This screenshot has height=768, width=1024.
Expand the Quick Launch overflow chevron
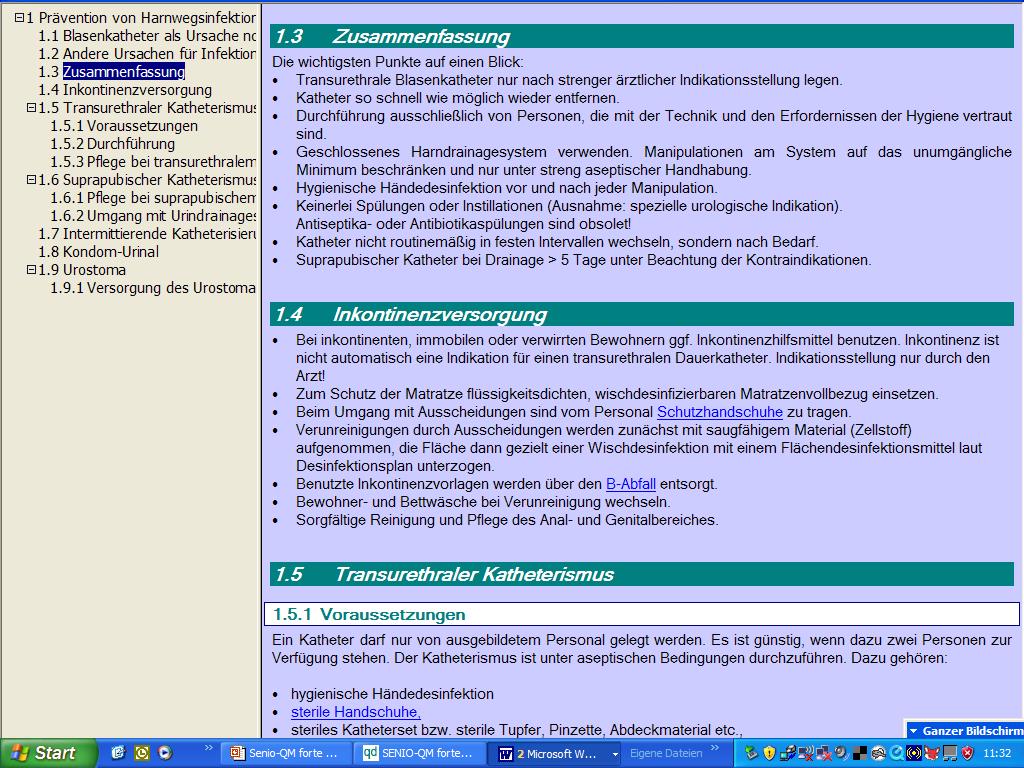(x=208, y=748)
